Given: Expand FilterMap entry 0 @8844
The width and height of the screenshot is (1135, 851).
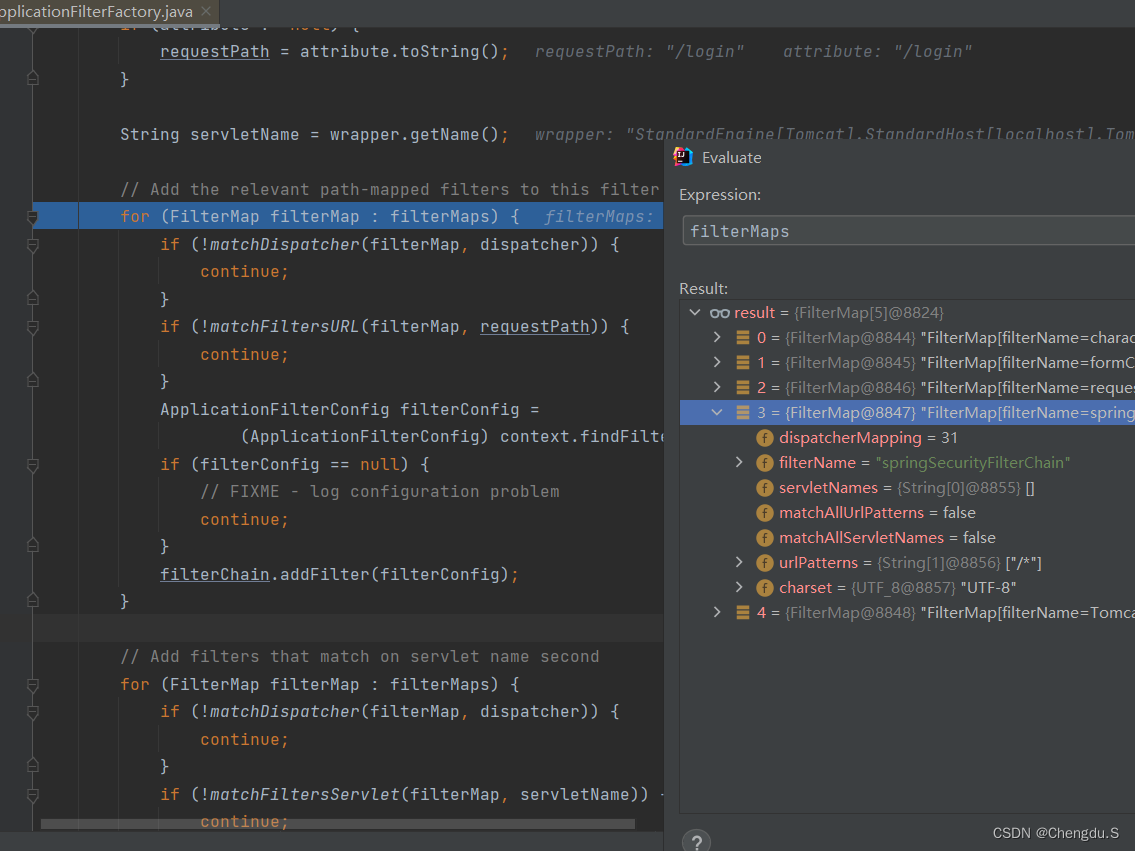Looking at the screenshot, I should [717, 337].
